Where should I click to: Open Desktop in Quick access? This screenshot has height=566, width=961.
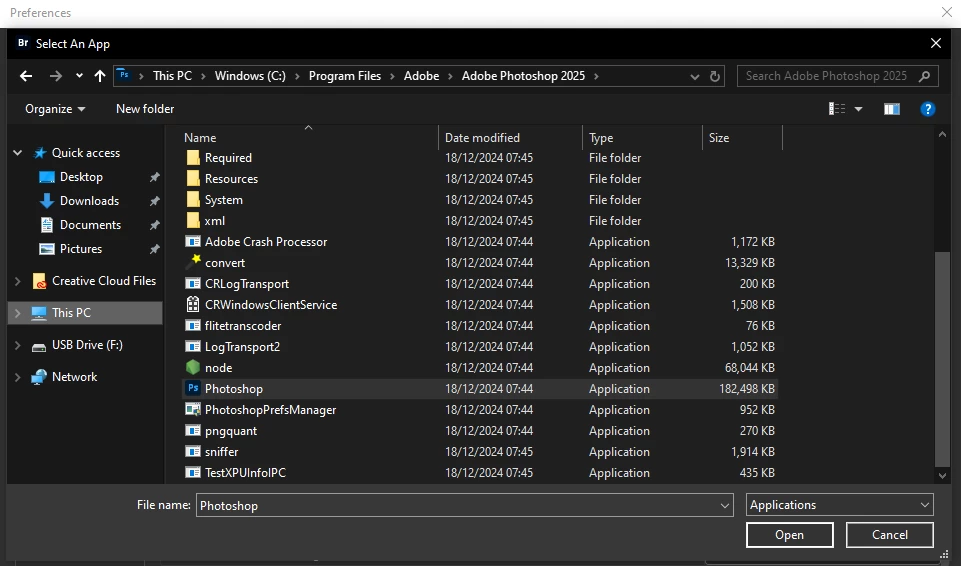pos(81,177)
